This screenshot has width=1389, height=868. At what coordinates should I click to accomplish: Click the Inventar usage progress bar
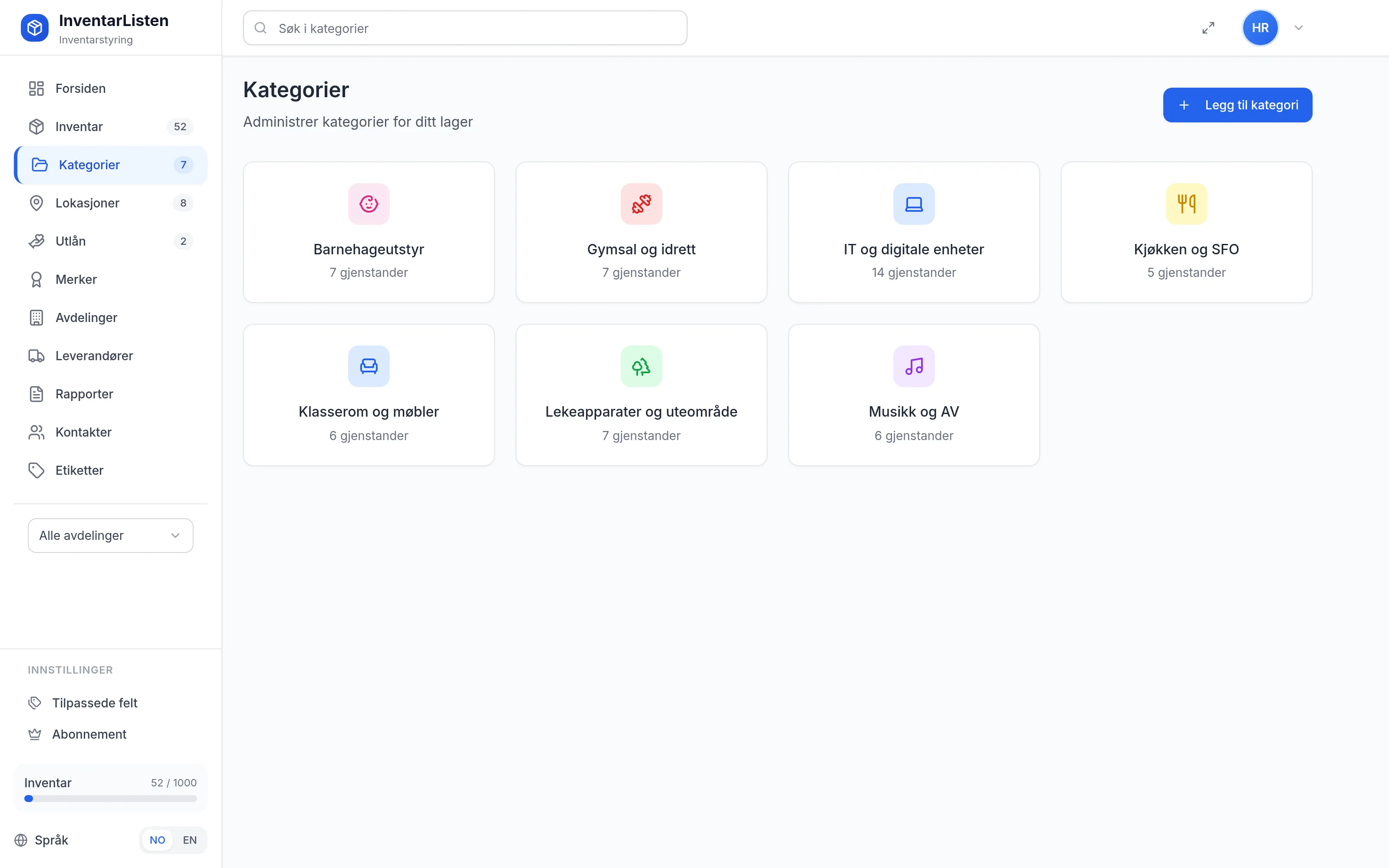tap(110, 799)
